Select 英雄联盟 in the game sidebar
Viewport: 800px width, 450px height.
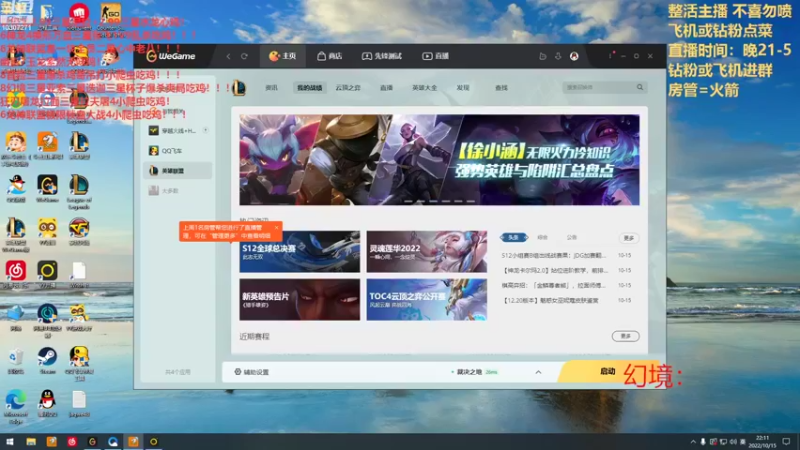pyautogui.click(x=178, y=170)
